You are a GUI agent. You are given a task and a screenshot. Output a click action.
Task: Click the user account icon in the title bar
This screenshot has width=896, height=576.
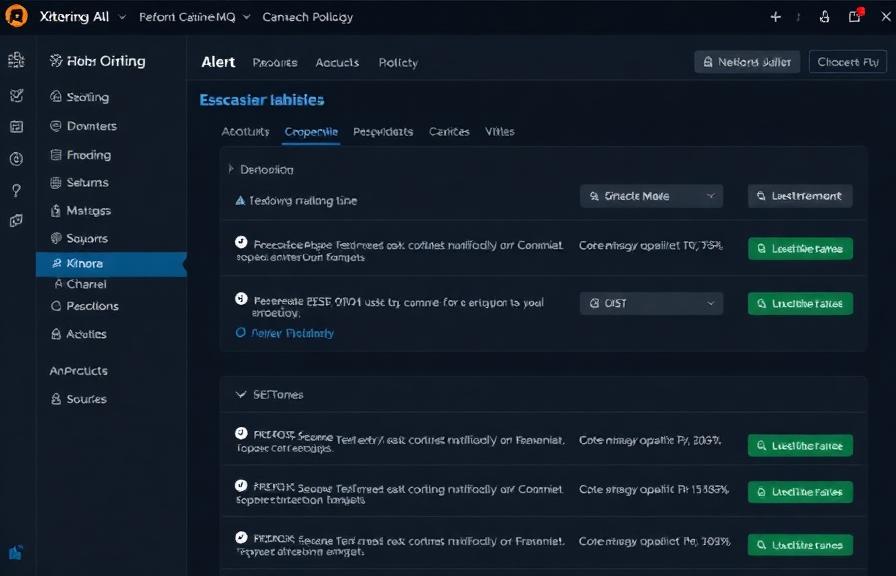tap(824, 17)
